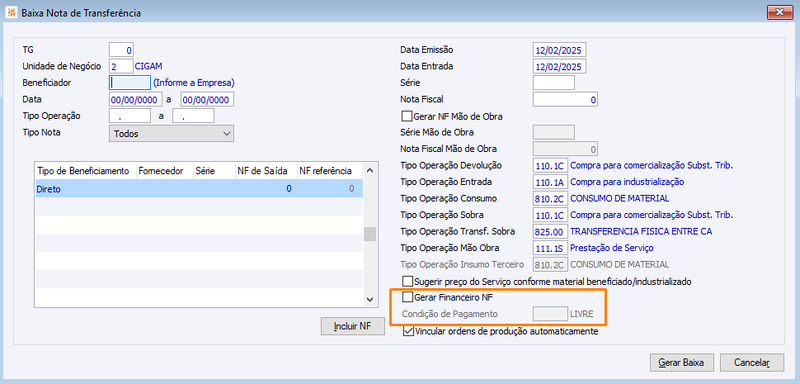Click the Incluir NF button
Image resolution: width=800 pixels, height=384 pixels.
[x=353, y=326]
